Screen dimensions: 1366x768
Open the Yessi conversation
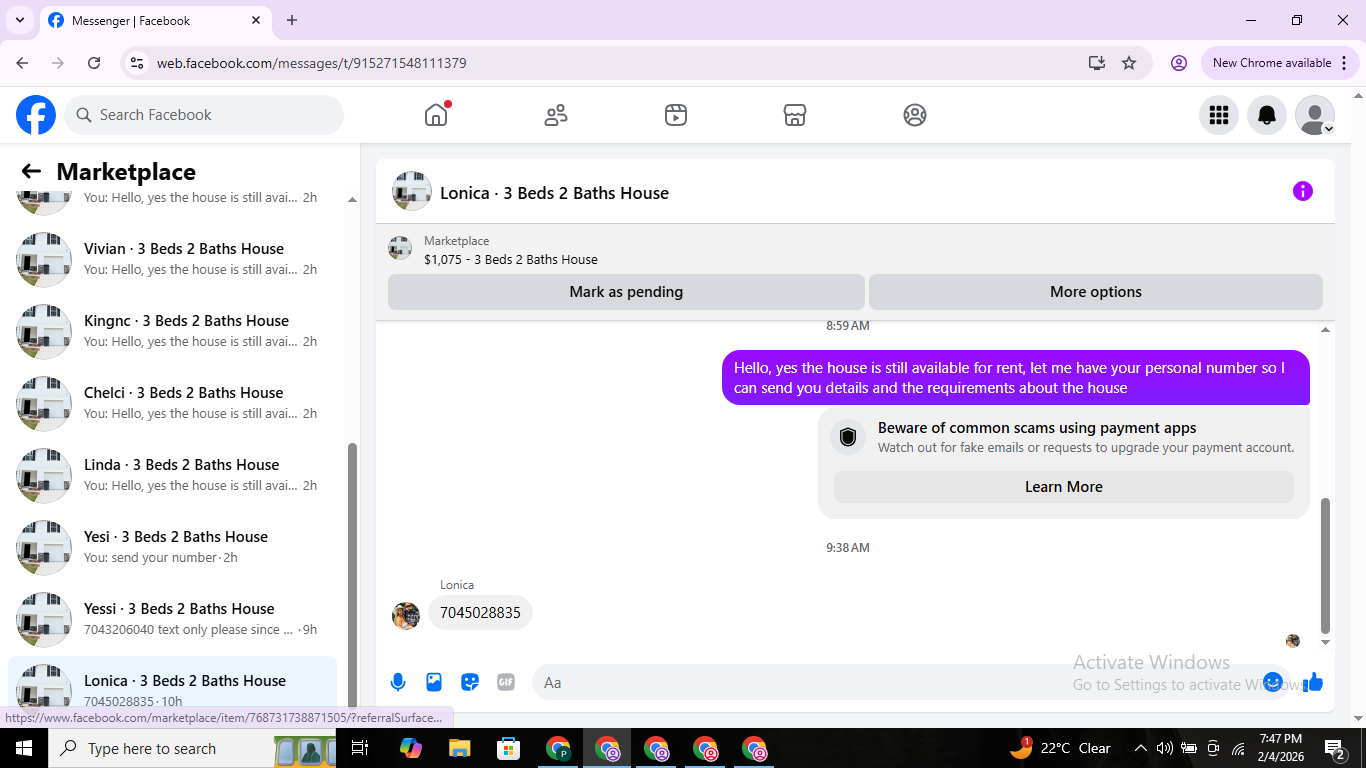pos(172,619)
